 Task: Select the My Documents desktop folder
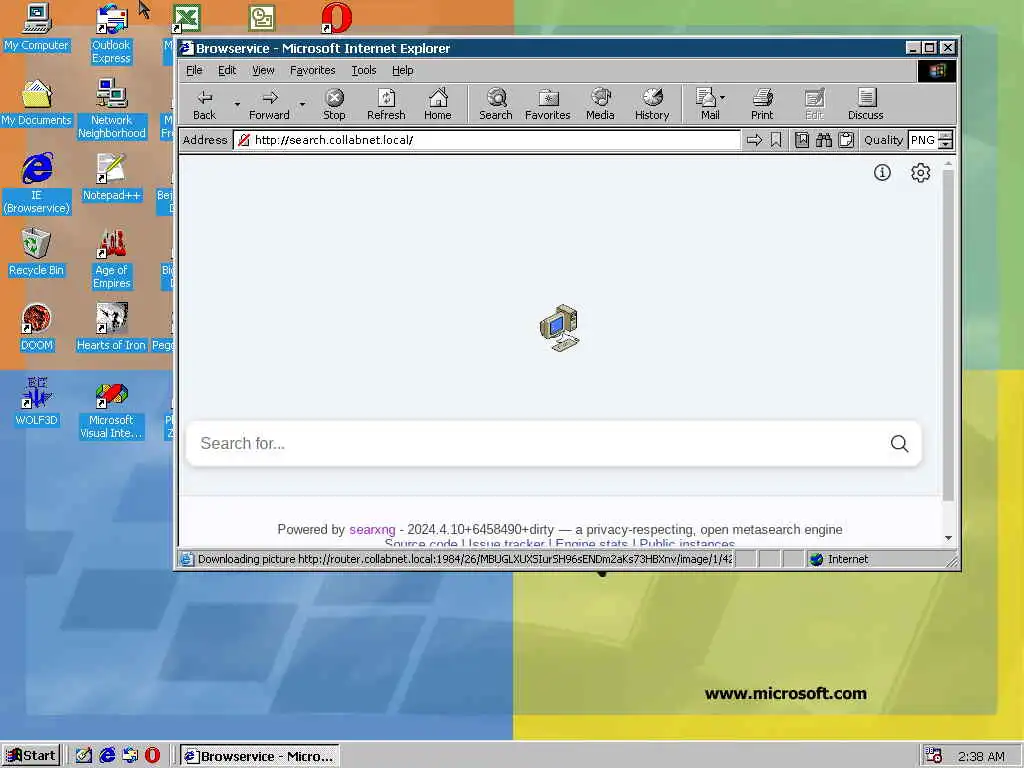(37, 102)
